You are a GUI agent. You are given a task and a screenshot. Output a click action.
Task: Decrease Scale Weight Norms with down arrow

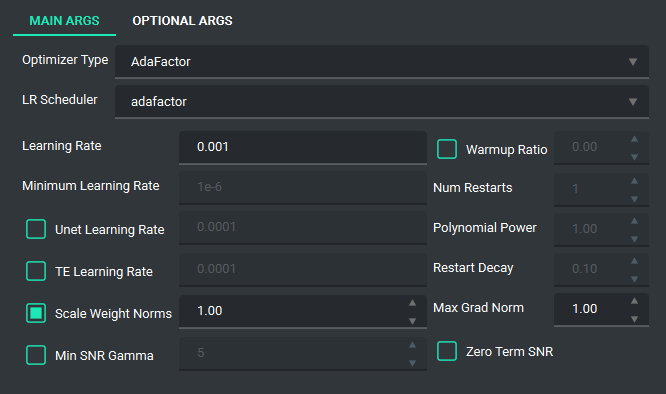click(x=412, y=321)
